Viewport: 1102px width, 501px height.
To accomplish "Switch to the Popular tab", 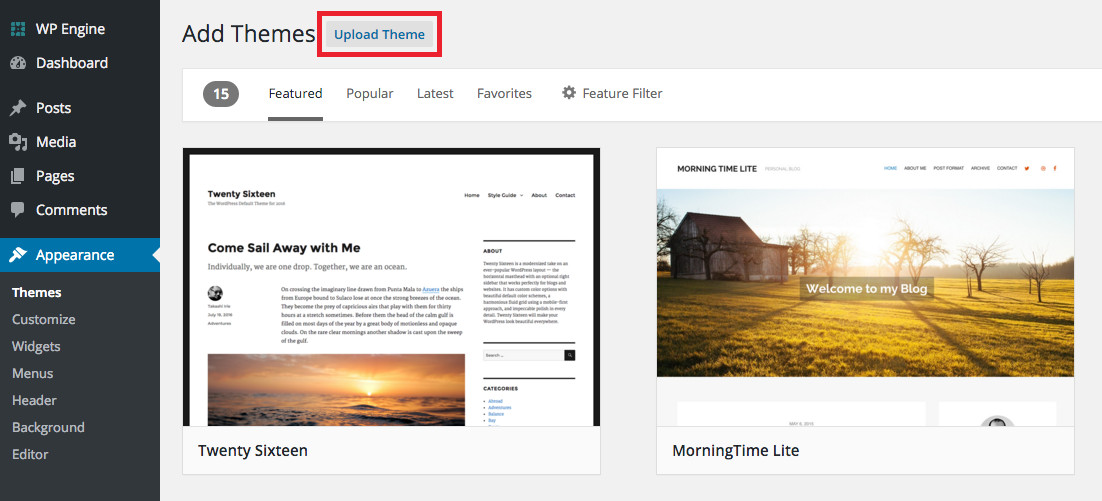I will 370,93.
